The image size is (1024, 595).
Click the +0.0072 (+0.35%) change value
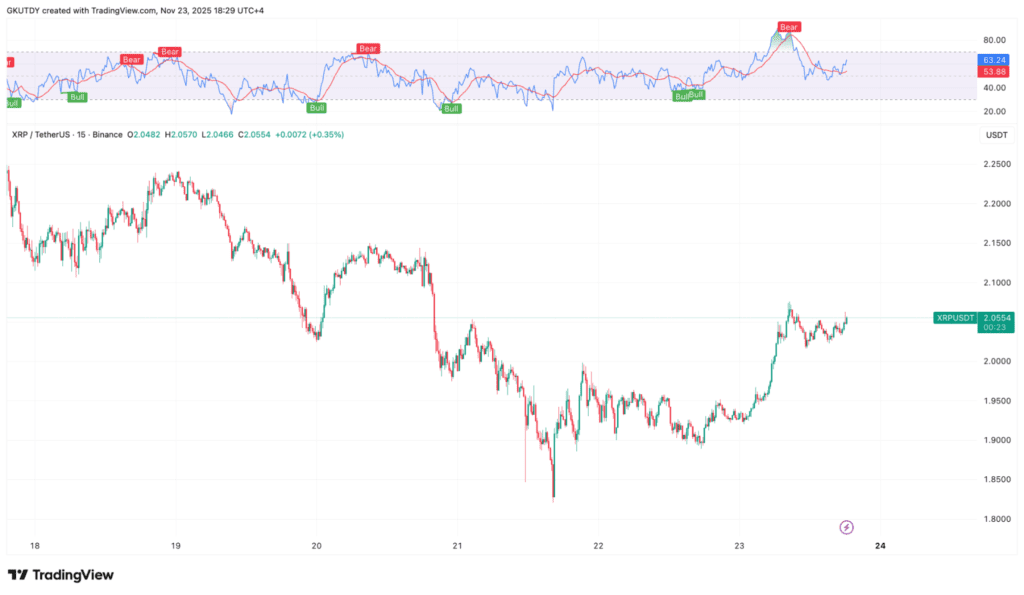click(310, 134)
